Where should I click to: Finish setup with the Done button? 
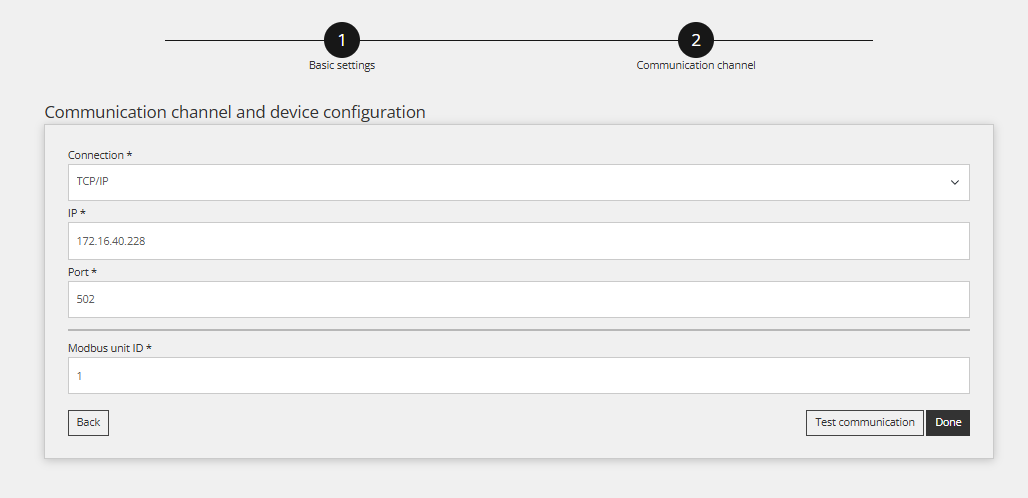point(948,423)
